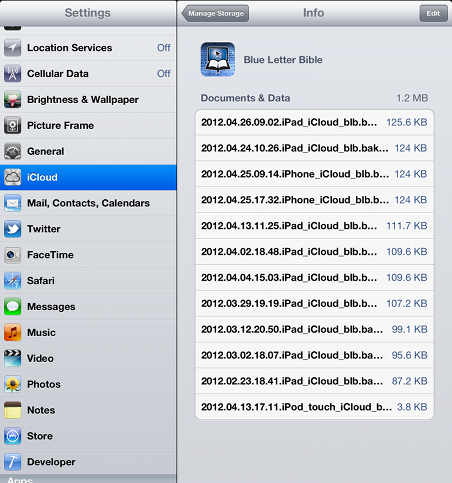Open Messages settings label
This screenshot has width=452, height=483.
[51, 307]
